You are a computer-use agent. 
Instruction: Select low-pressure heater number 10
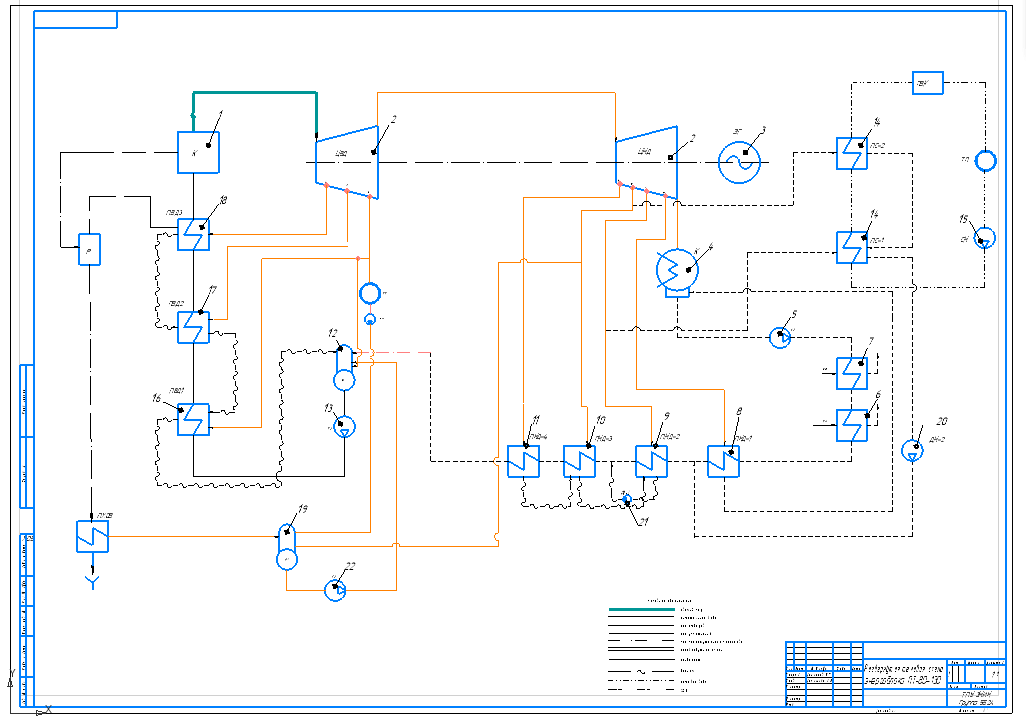[x=580, y=461]
